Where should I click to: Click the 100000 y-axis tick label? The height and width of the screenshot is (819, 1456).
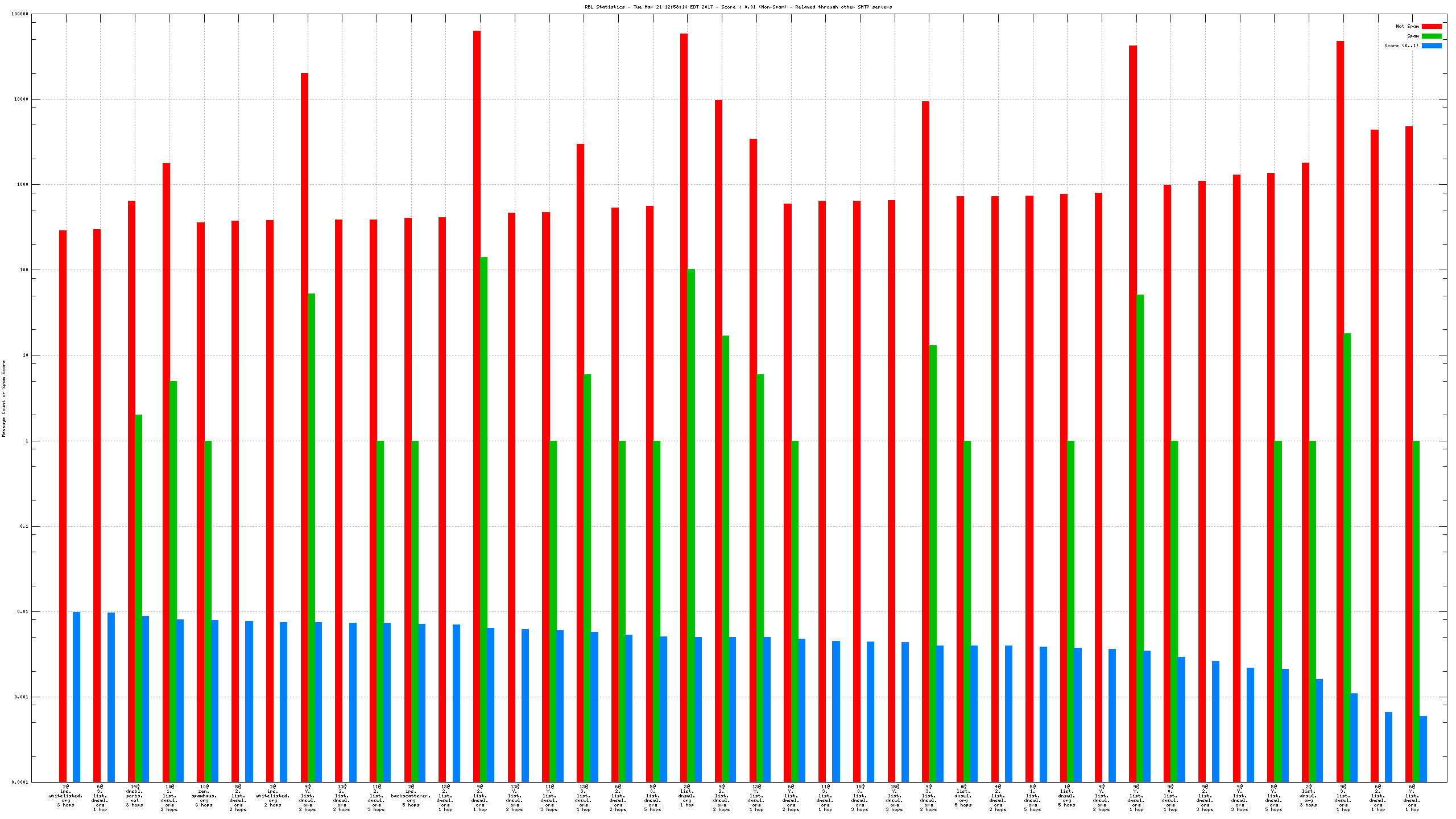(20, 14)
